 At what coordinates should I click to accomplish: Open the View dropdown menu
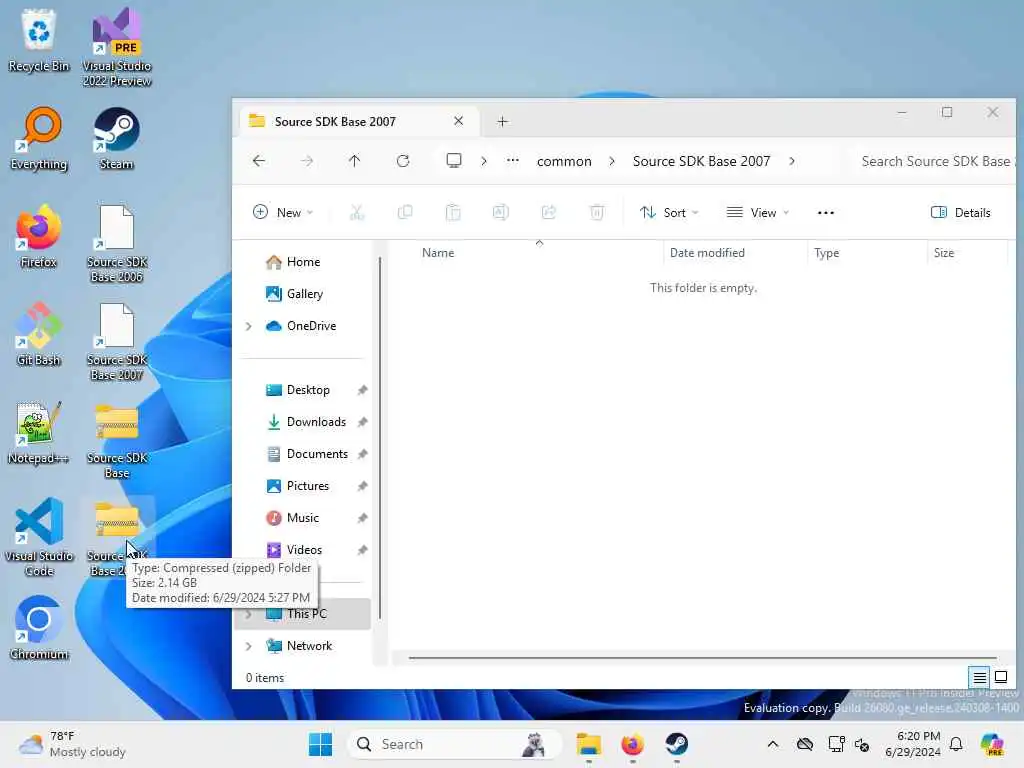(x=758, y=212)
